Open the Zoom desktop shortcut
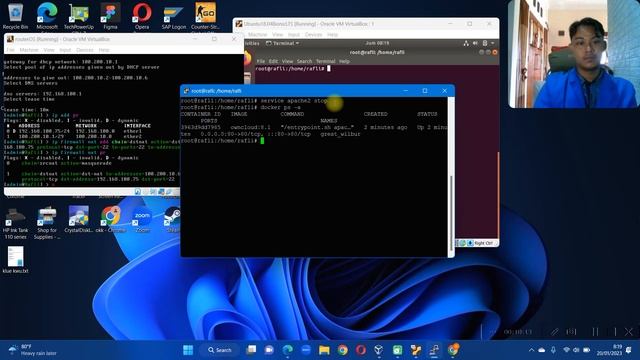Screen dimensions: 640x360 142,220
